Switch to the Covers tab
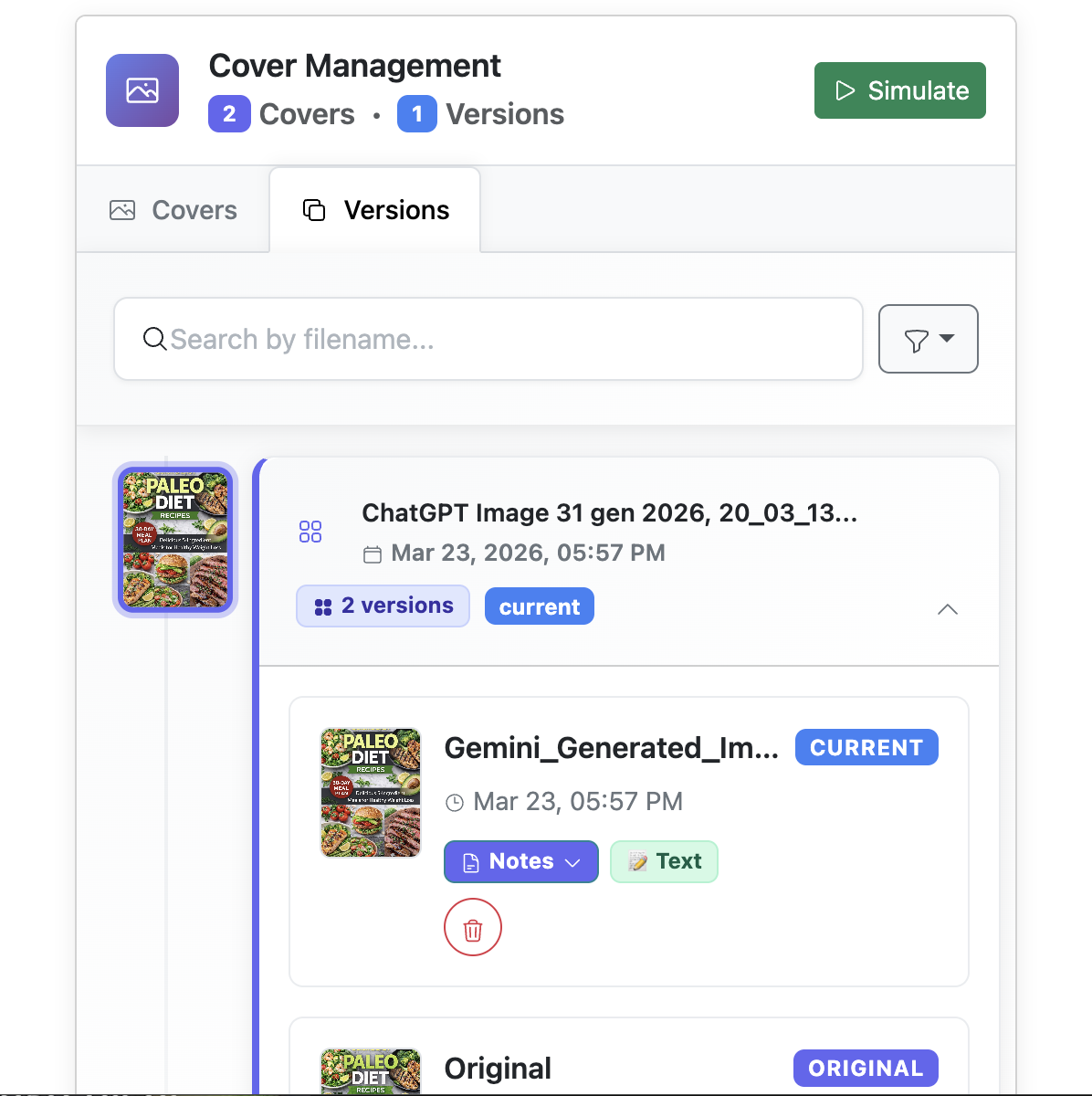 (x=173, y=209)
